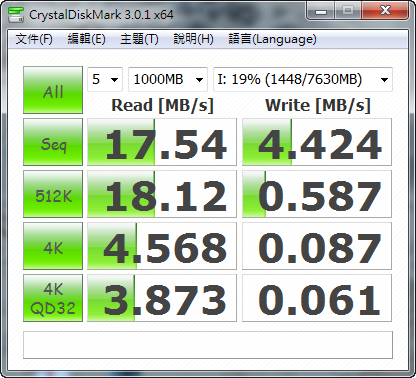This screenshot has height=378, width=416.
Task: Open the 說明(H) menu
Action: [x=193, y=39]
